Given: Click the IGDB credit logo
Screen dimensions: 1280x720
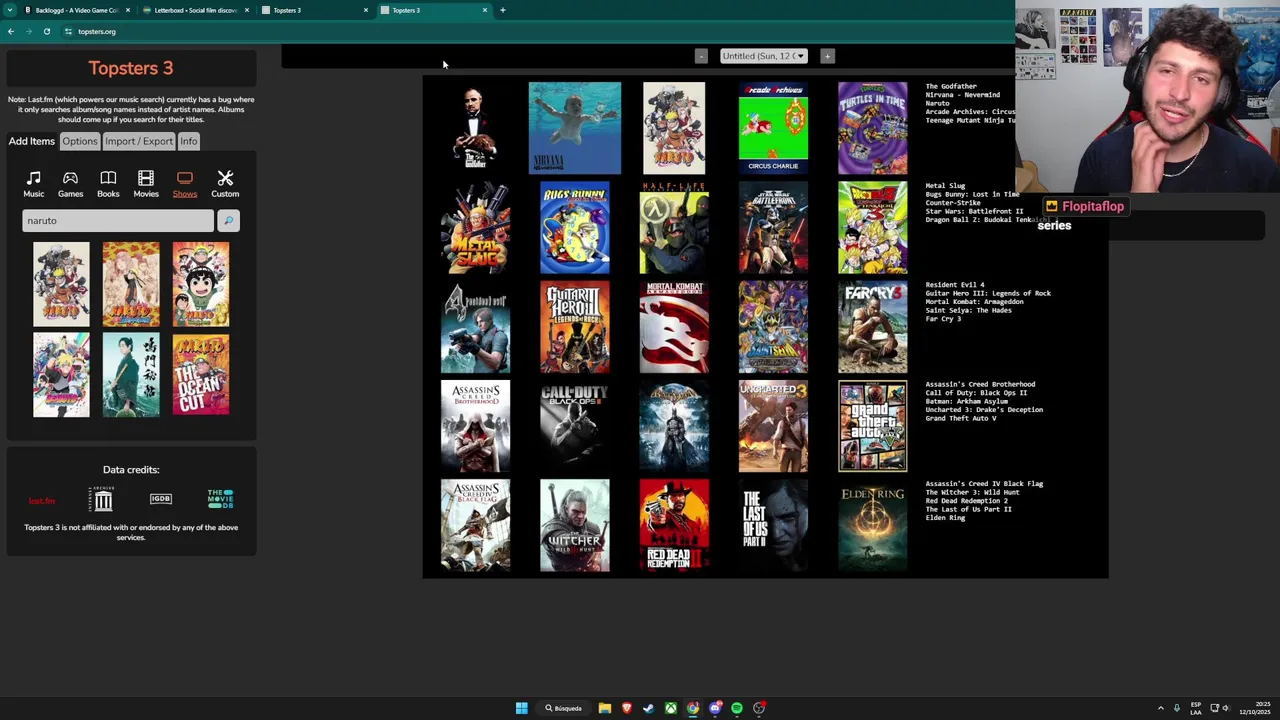Looking at the screenshot, I should (161, 498).
